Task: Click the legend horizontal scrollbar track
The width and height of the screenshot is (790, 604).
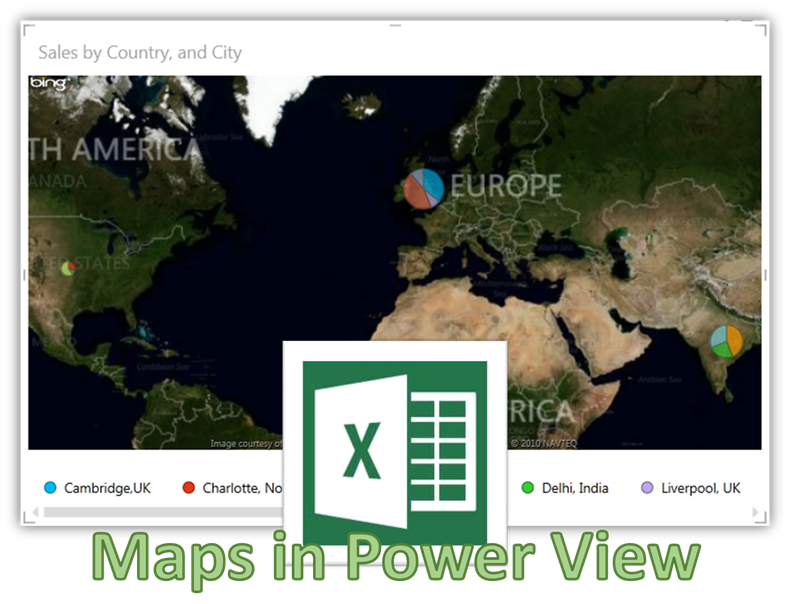Action: (x=163, y=512)
